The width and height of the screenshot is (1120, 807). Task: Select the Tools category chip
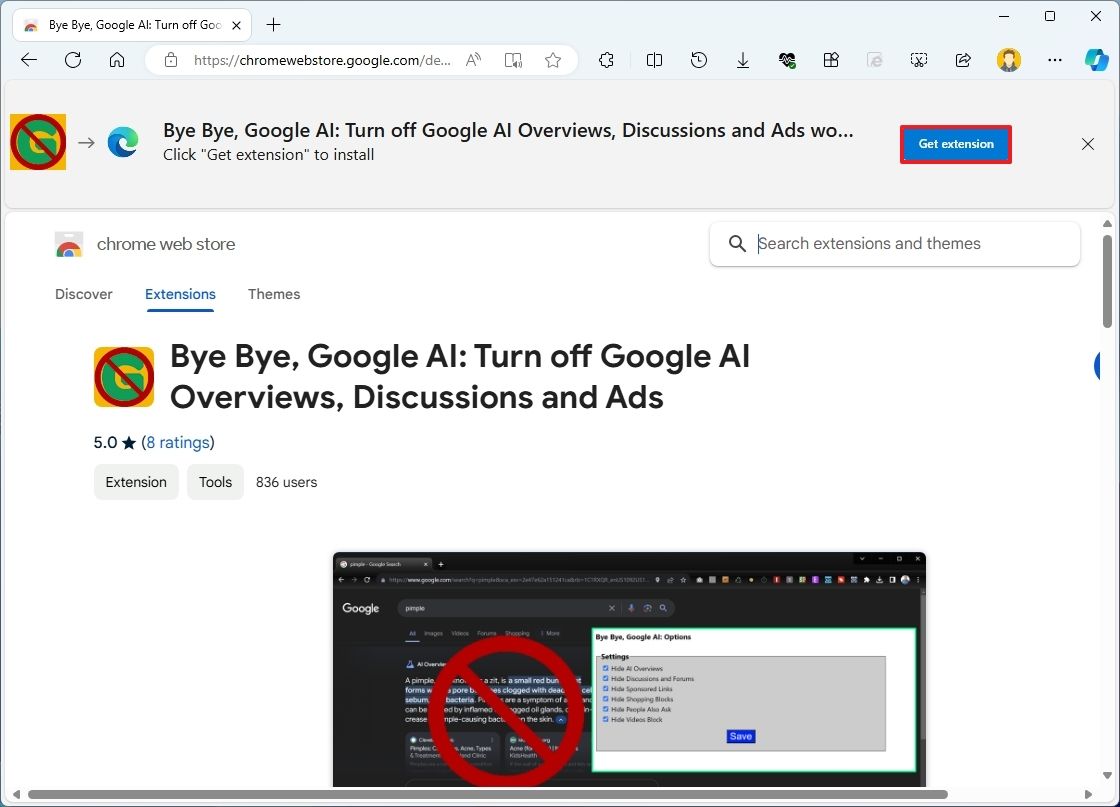tap(215, 482)
